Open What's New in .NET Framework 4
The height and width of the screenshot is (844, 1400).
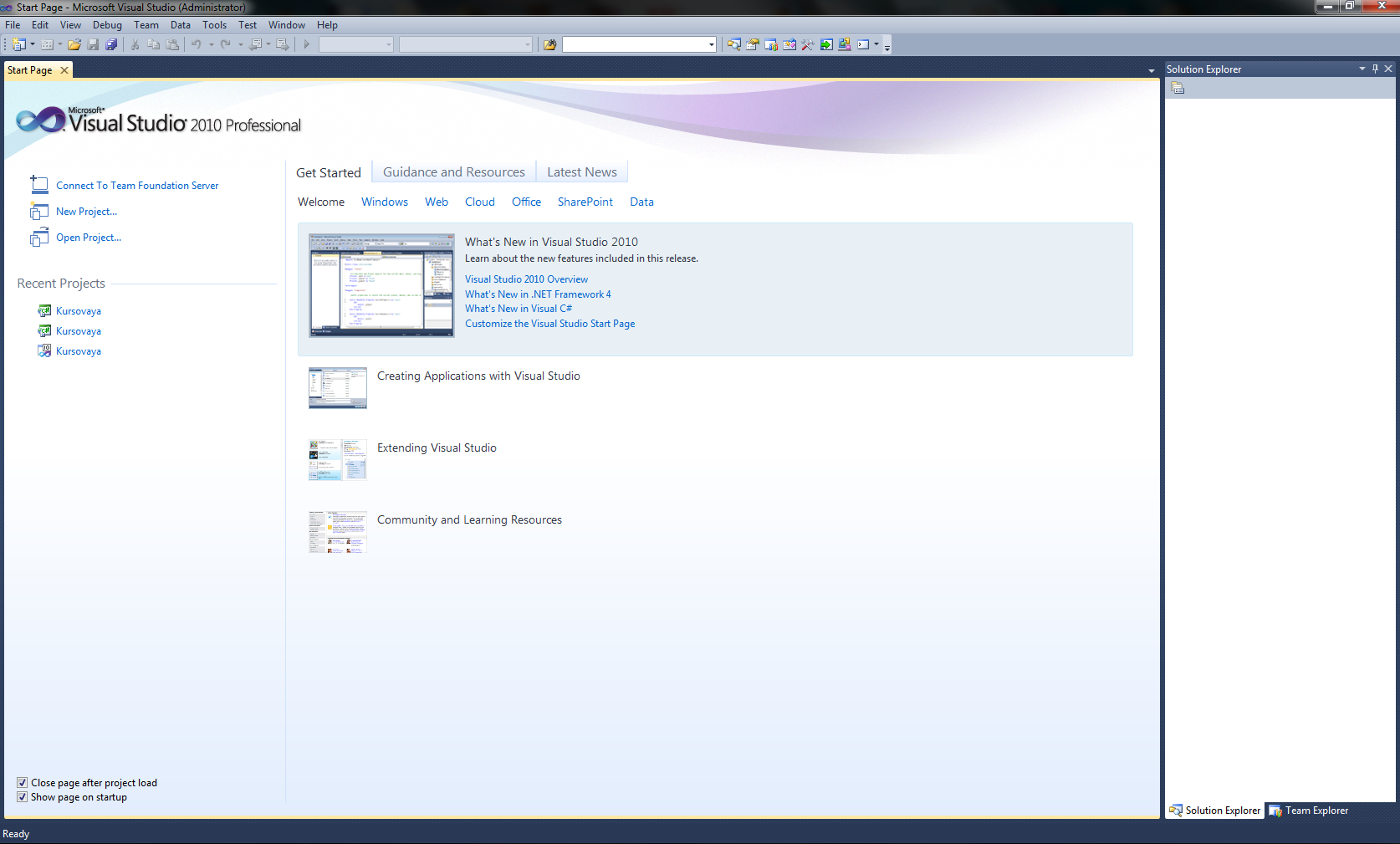pyautogui.click(x=538, y=294)
